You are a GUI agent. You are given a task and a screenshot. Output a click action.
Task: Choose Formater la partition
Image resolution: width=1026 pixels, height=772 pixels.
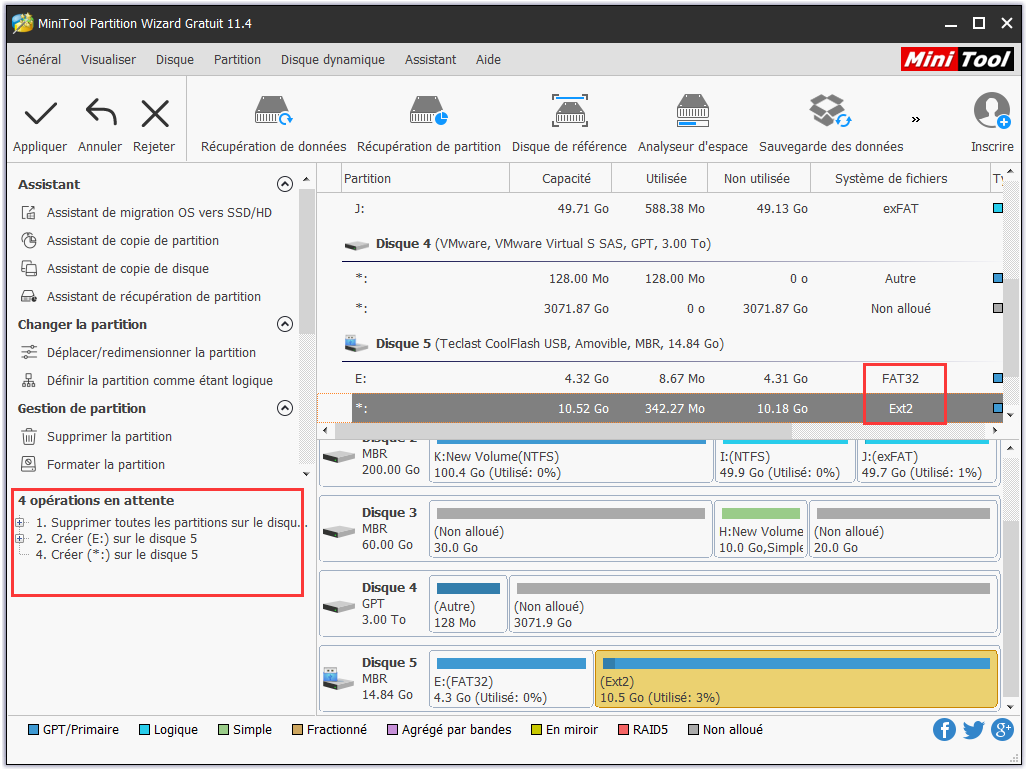pyautogui.click(x=105, y=465)
